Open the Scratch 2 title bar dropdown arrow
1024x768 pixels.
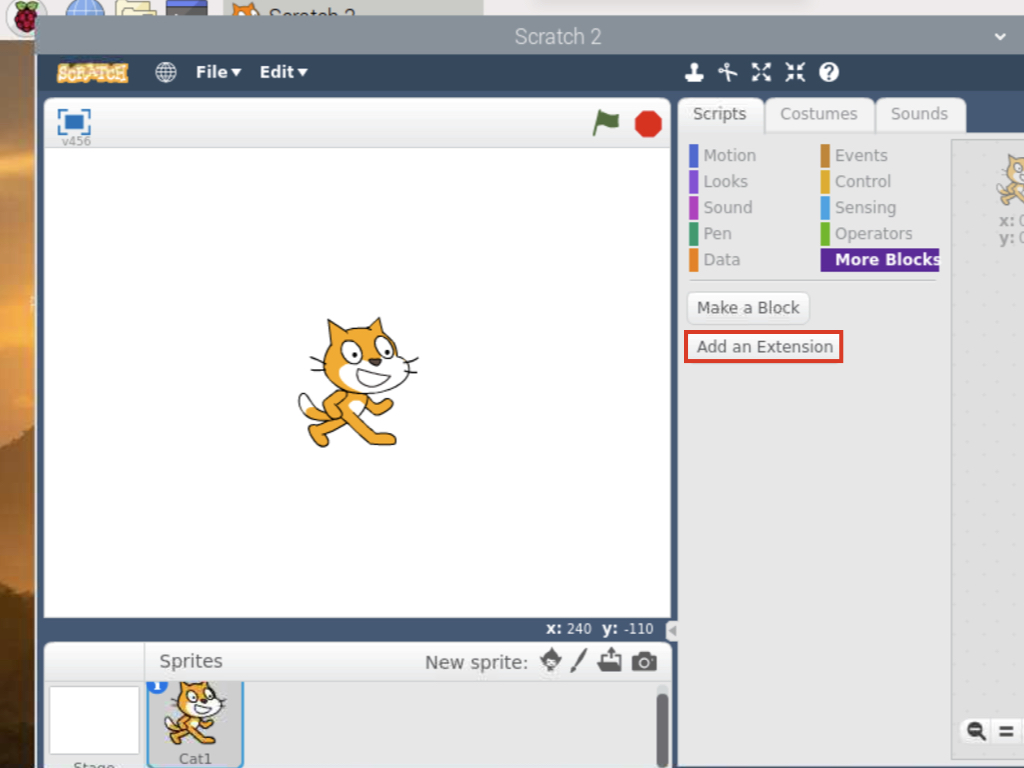click(x=1000, y=37)
